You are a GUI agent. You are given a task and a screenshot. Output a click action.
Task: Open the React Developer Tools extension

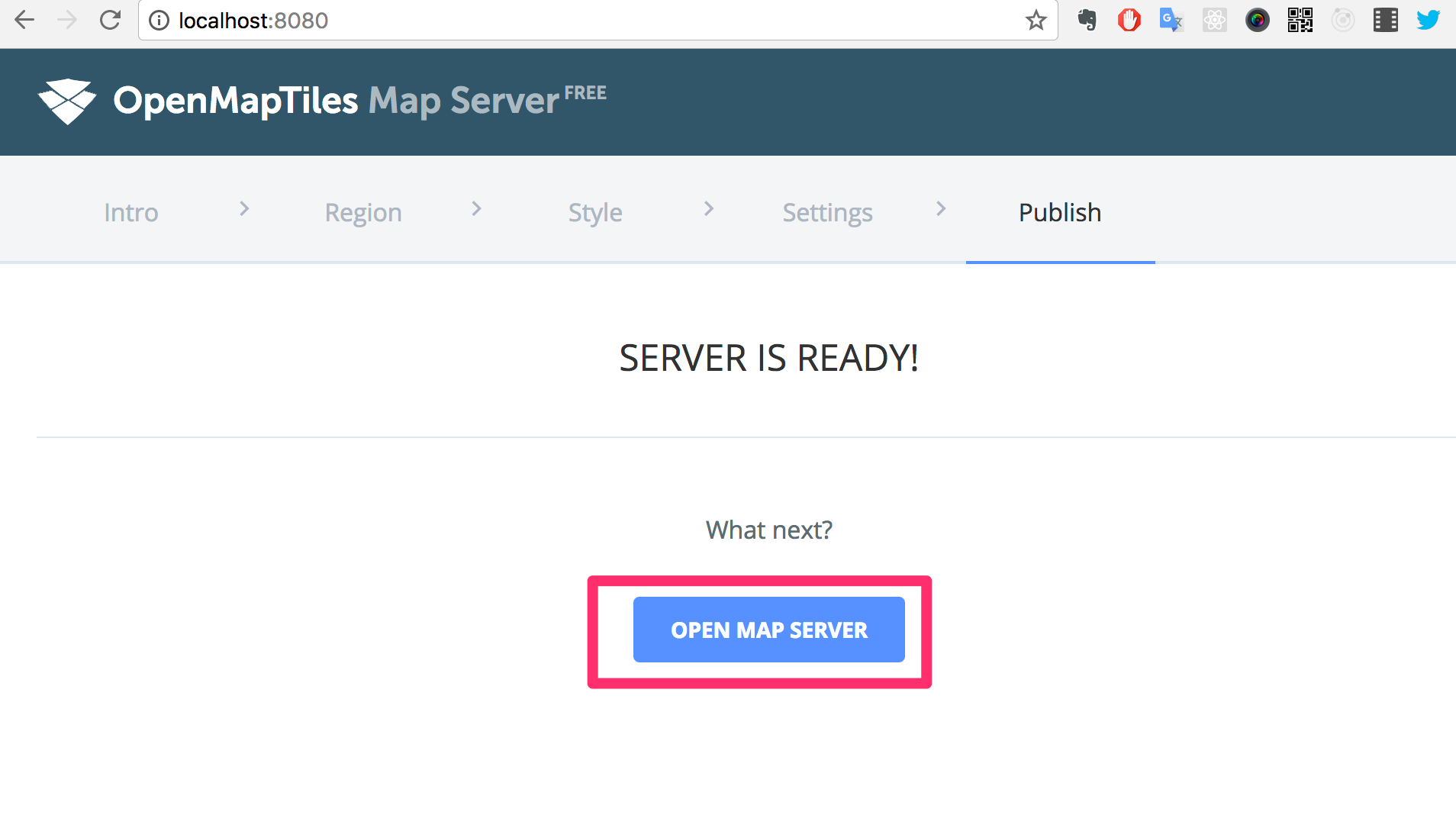1214,20
